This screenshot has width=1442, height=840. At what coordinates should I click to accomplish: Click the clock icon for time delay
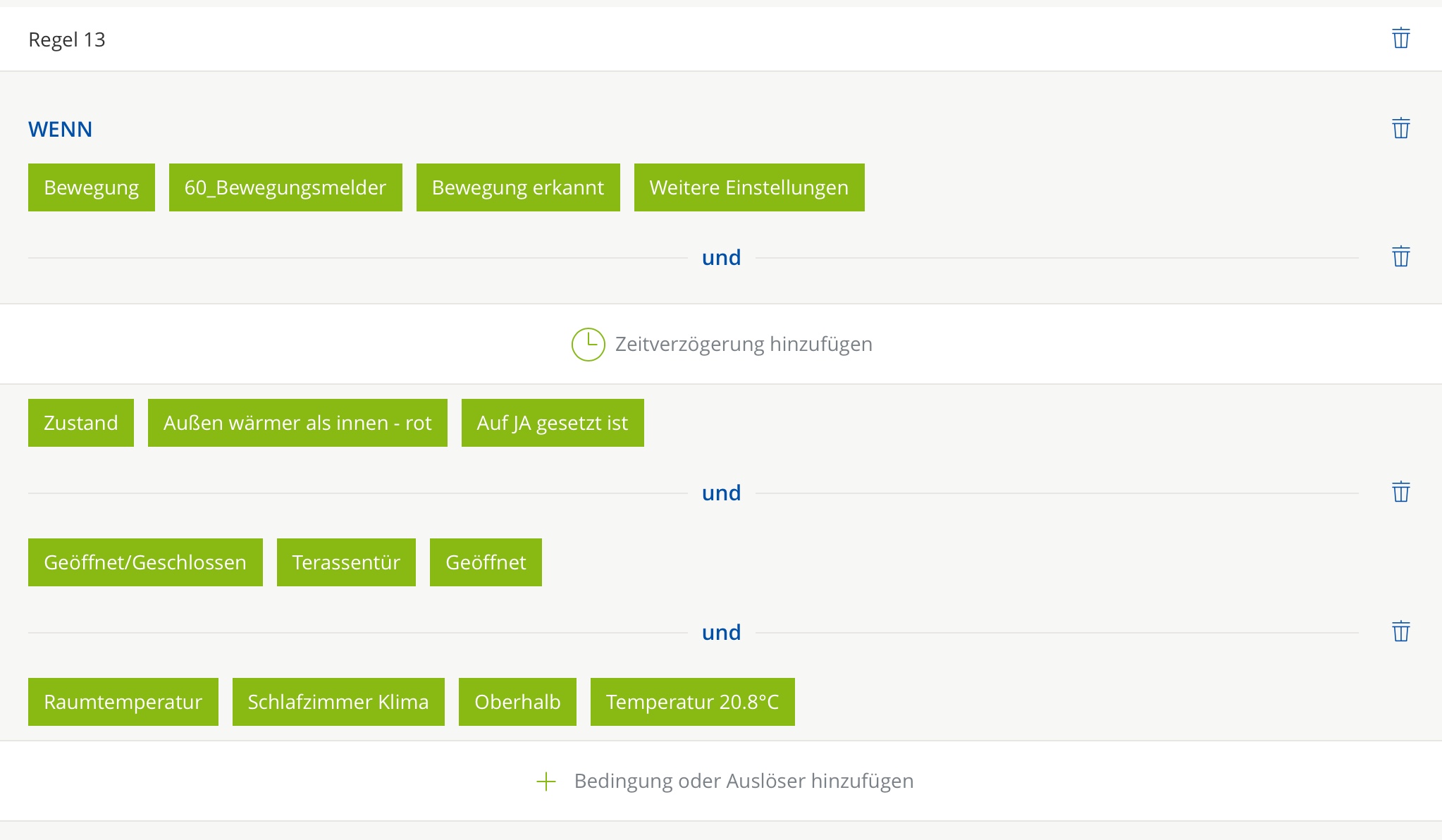[x=588, y=345]
